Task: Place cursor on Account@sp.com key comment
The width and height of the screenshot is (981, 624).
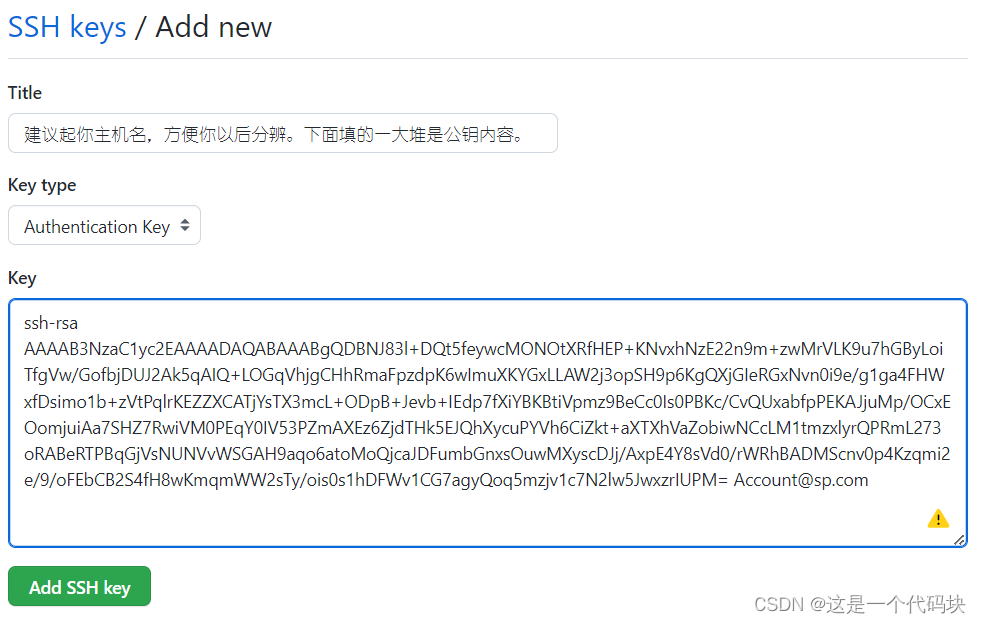Action: pos(801,480)
